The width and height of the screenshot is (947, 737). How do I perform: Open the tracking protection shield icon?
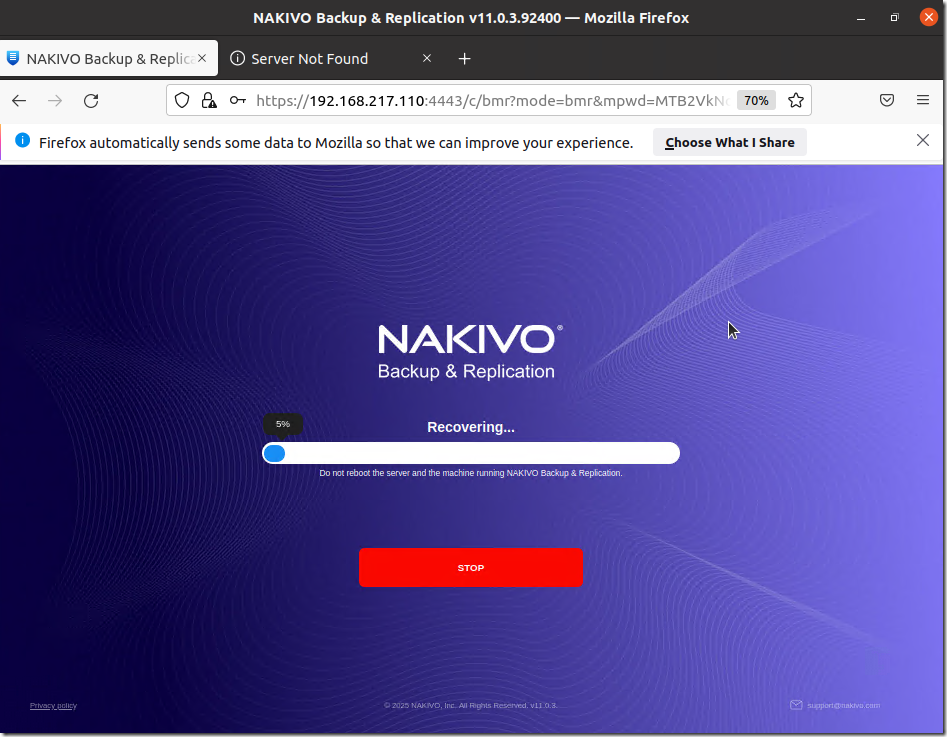click(182, 100)
